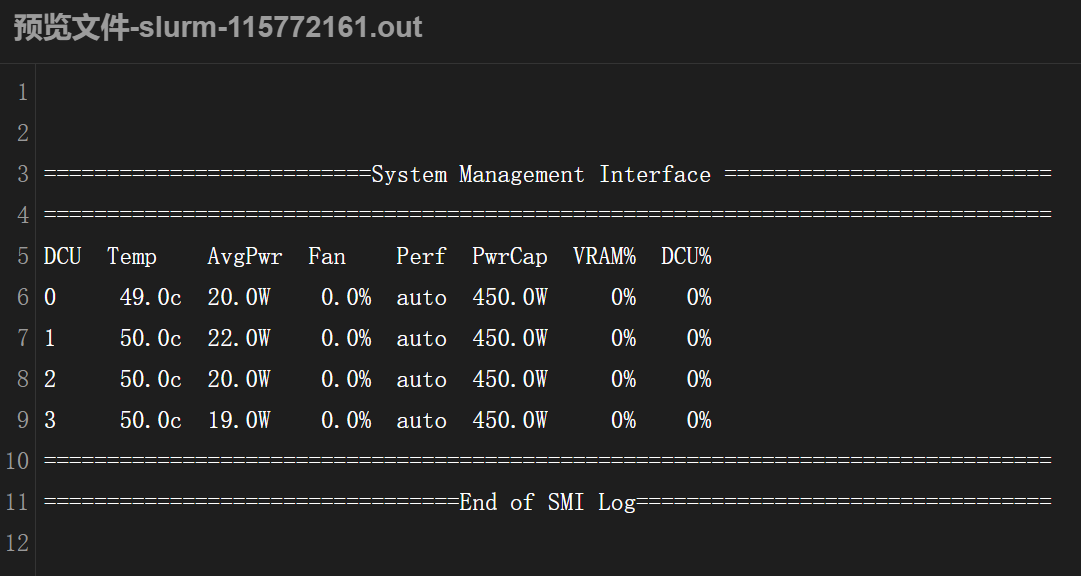
Task: Select the 'DCU%' column header
Action: 686,257
